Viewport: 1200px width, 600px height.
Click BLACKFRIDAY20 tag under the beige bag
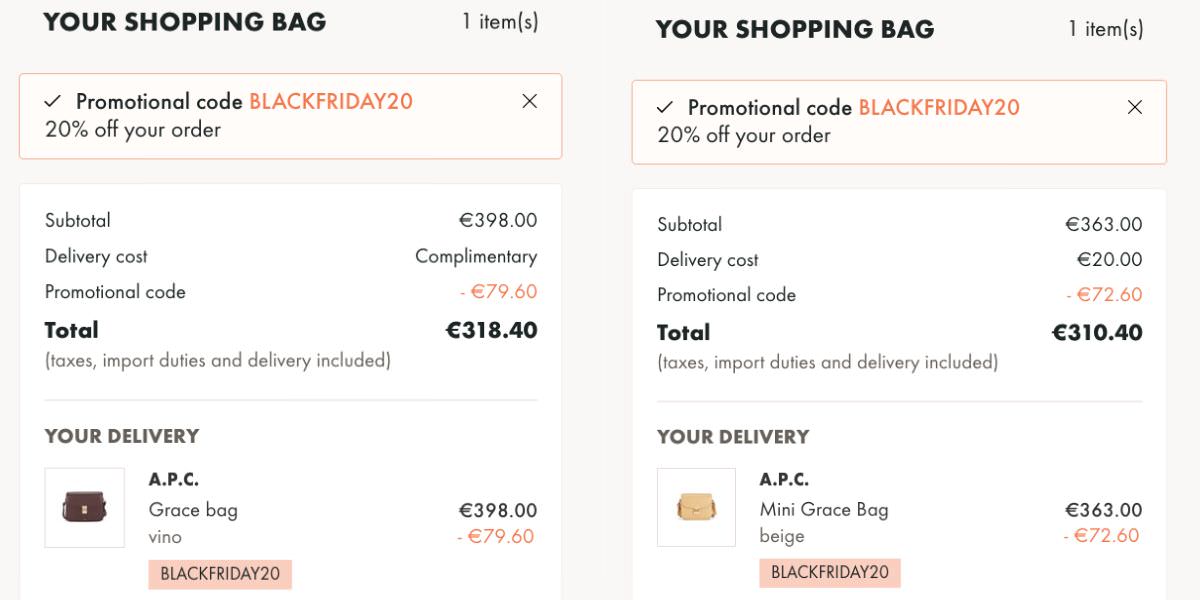[830, 573]
